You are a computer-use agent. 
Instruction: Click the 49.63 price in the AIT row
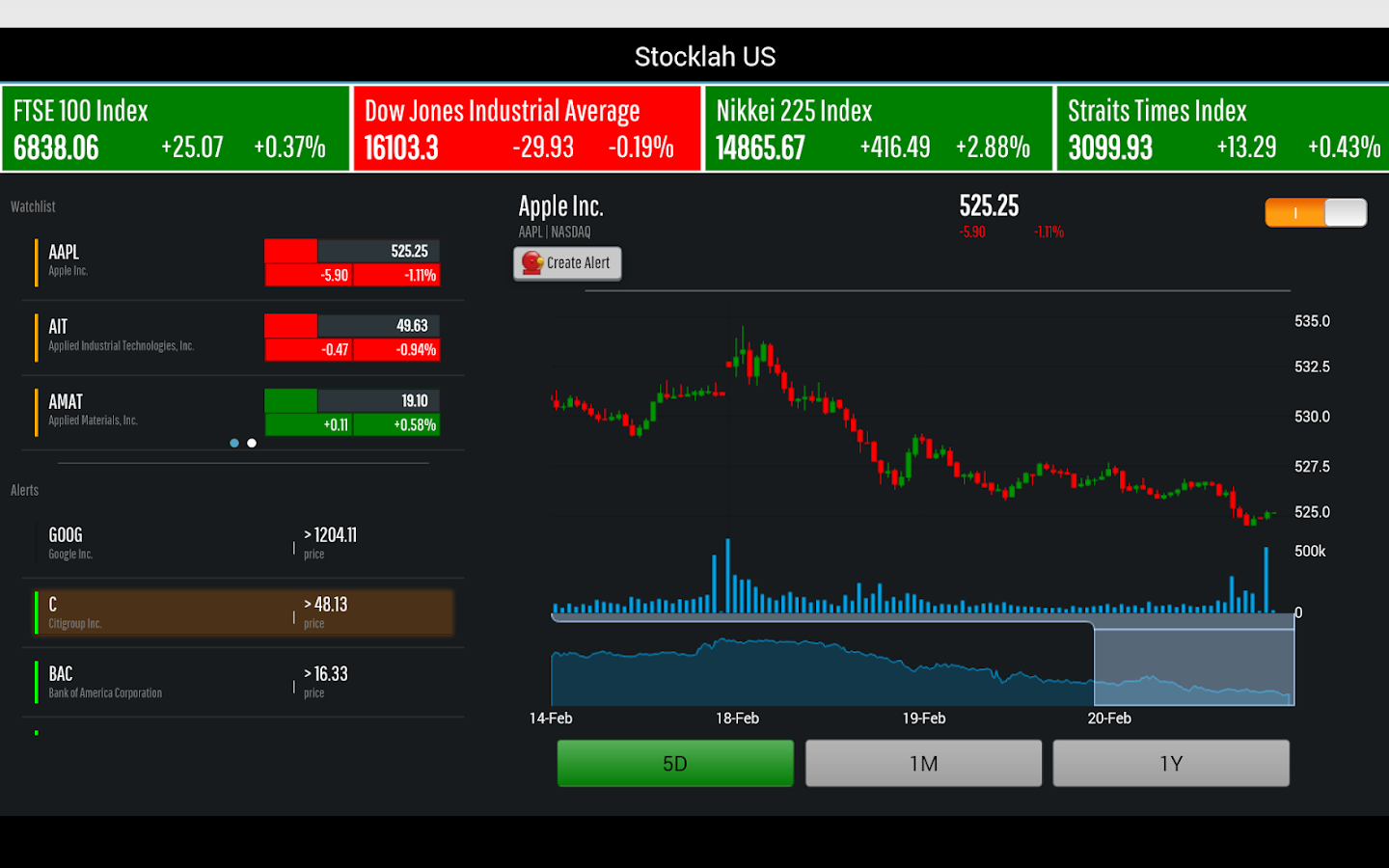tap(412, 326)
